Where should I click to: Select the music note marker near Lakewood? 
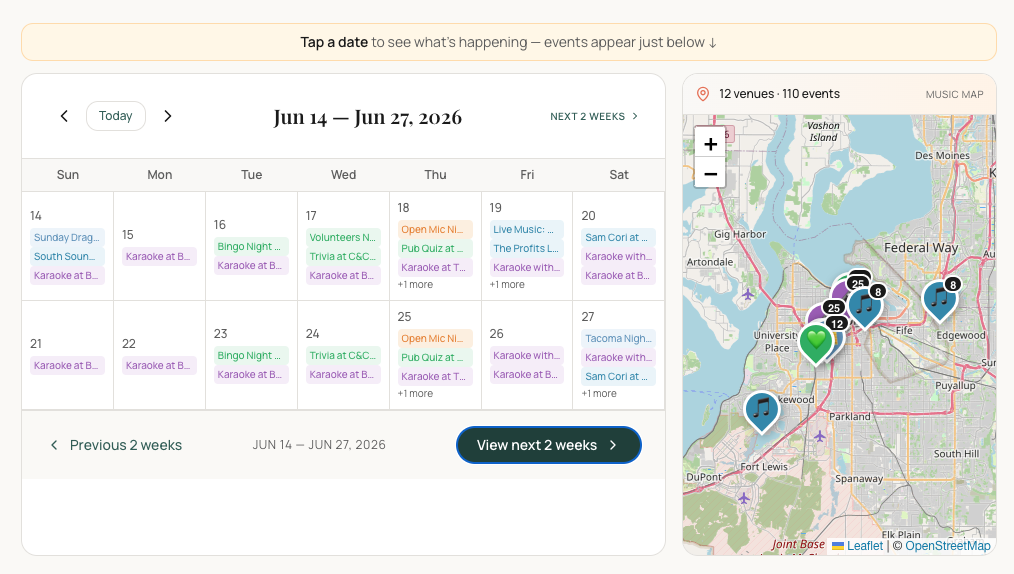[x=762, y=412]
